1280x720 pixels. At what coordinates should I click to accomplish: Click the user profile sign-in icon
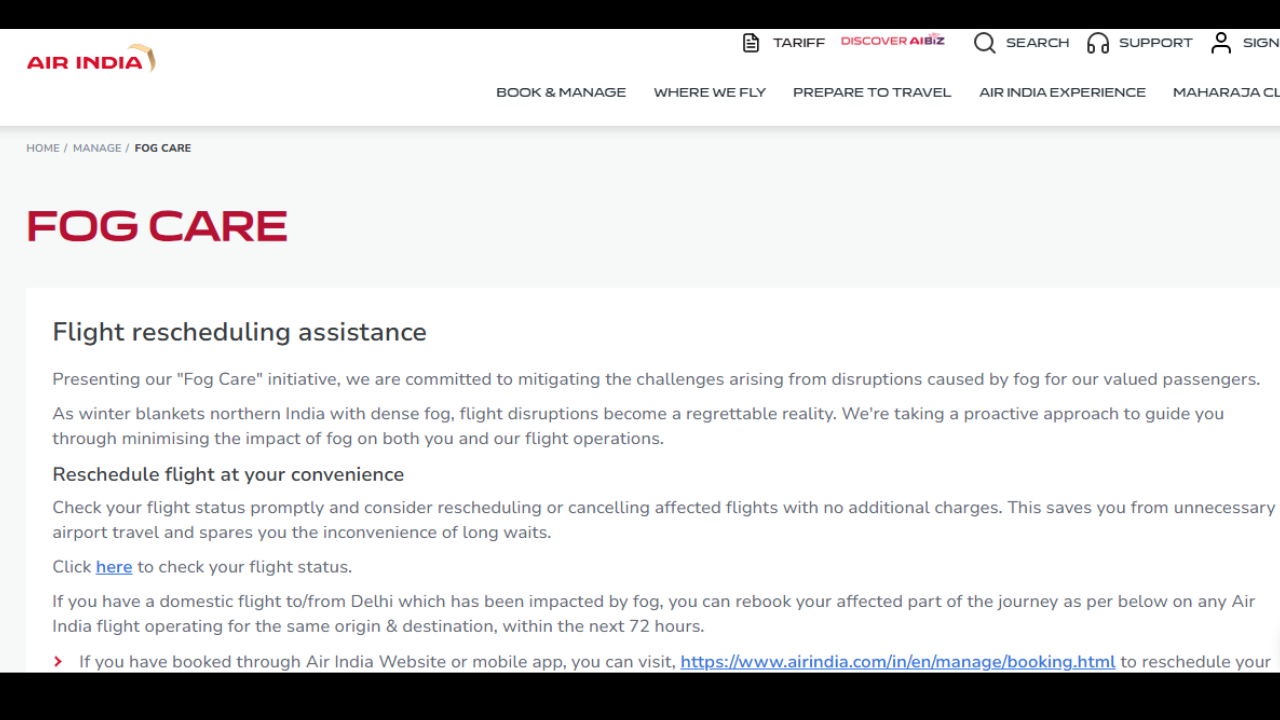(x=1221, y=43)
